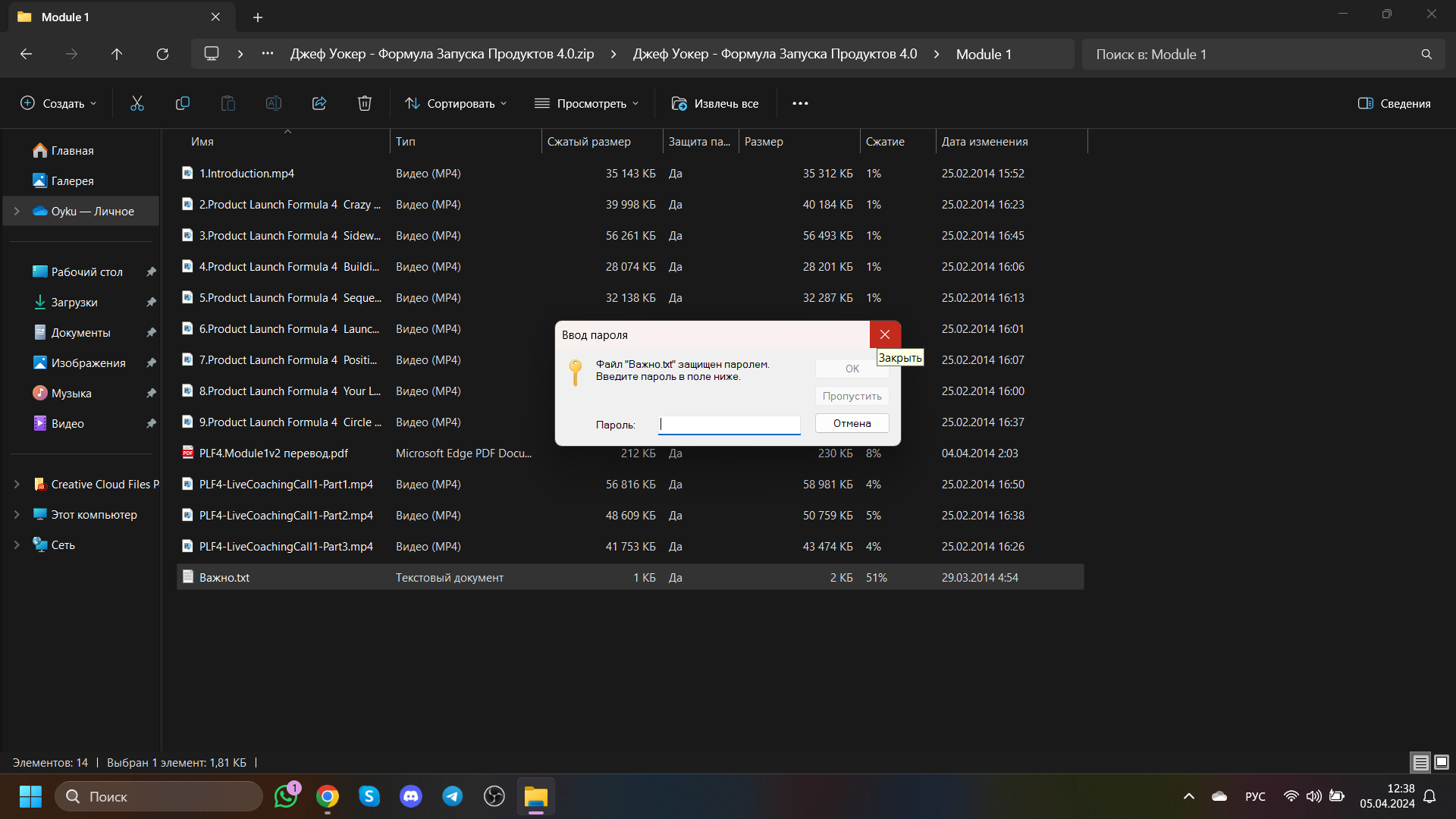Select the Важно.txt file row
The height and width of the screenshot is (819, 1456).
pyautogui.click(x=630, y=578)
